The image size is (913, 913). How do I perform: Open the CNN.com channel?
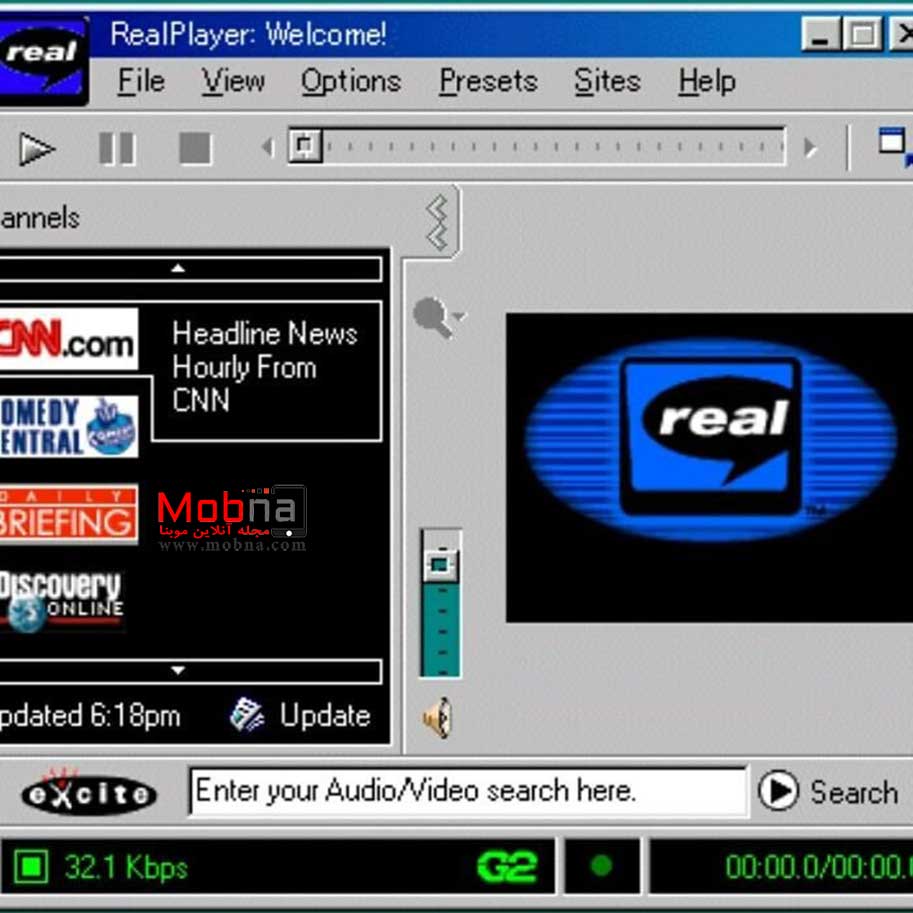point(68,340)
